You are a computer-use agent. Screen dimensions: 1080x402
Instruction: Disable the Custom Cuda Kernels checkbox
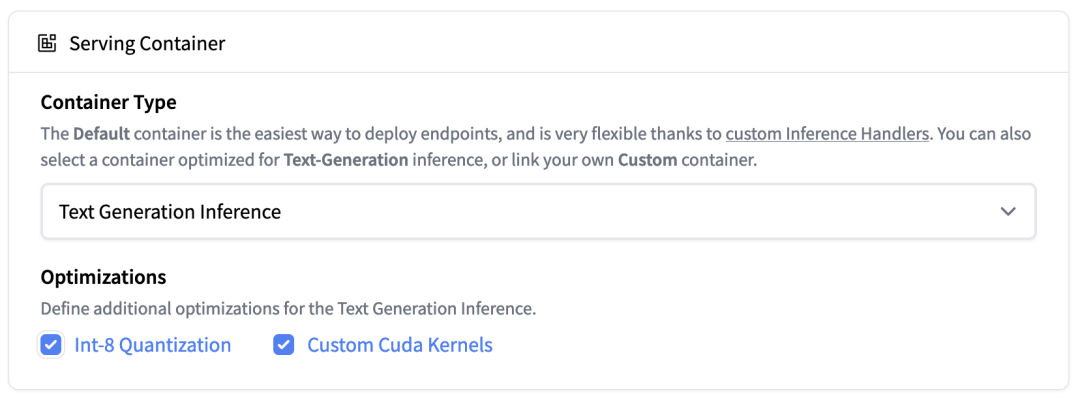click(284, 345)
